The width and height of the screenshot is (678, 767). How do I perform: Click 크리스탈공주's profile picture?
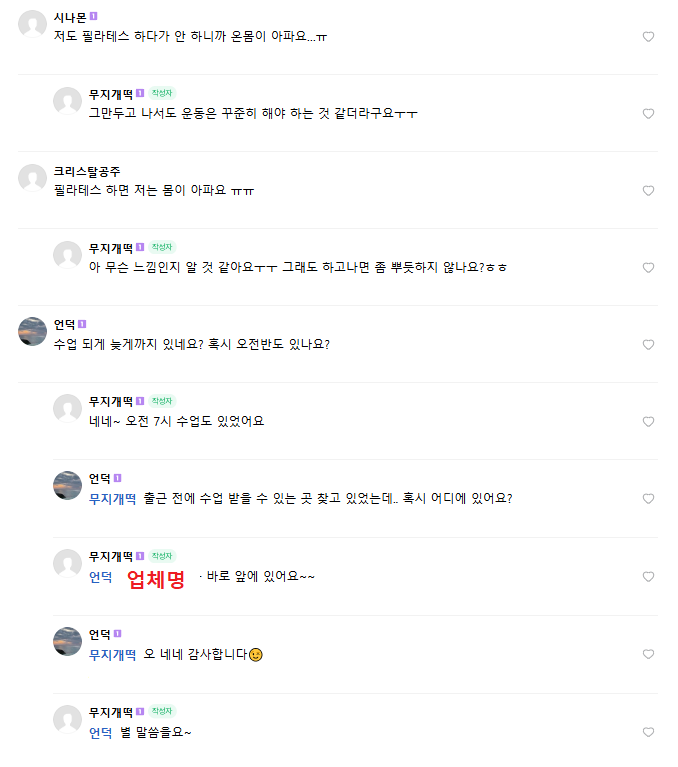[x=33, y=178]
